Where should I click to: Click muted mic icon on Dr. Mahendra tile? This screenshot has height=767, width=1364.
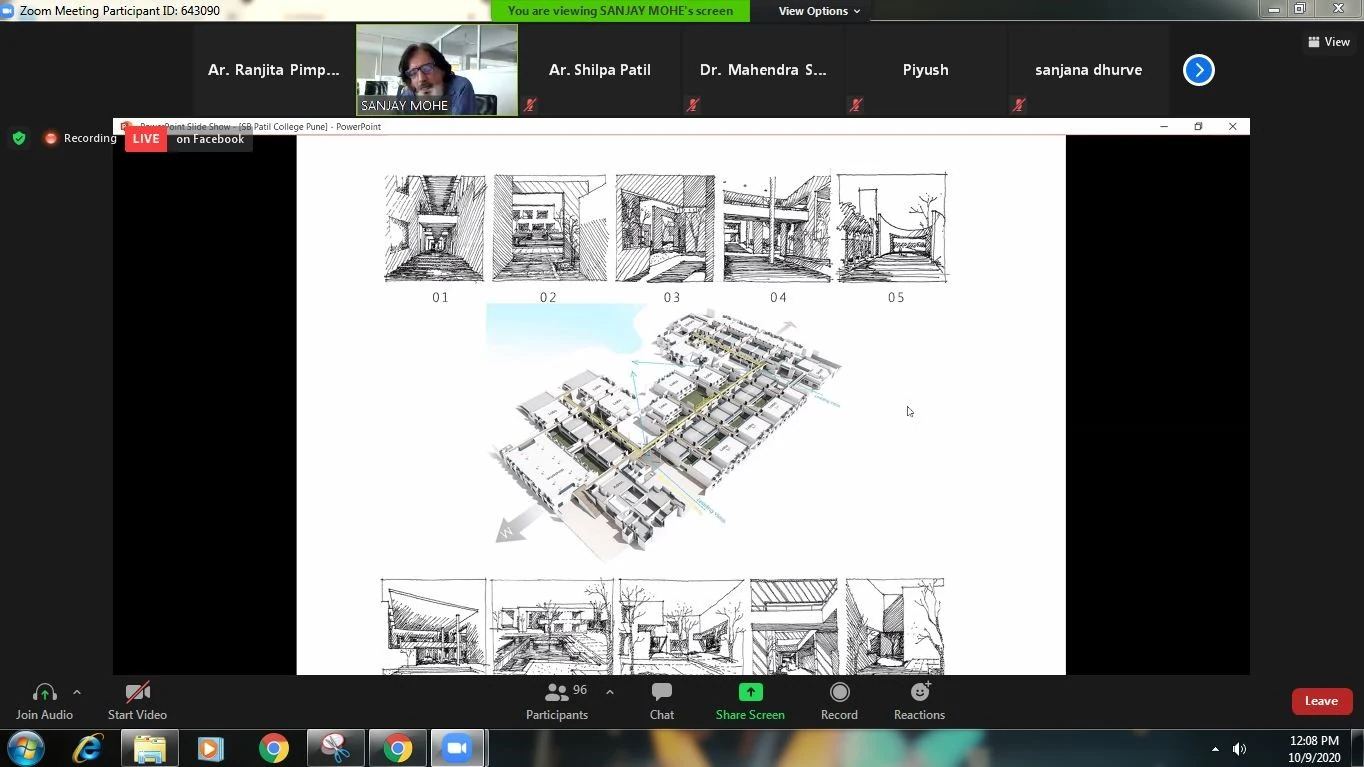coord(693,105)
